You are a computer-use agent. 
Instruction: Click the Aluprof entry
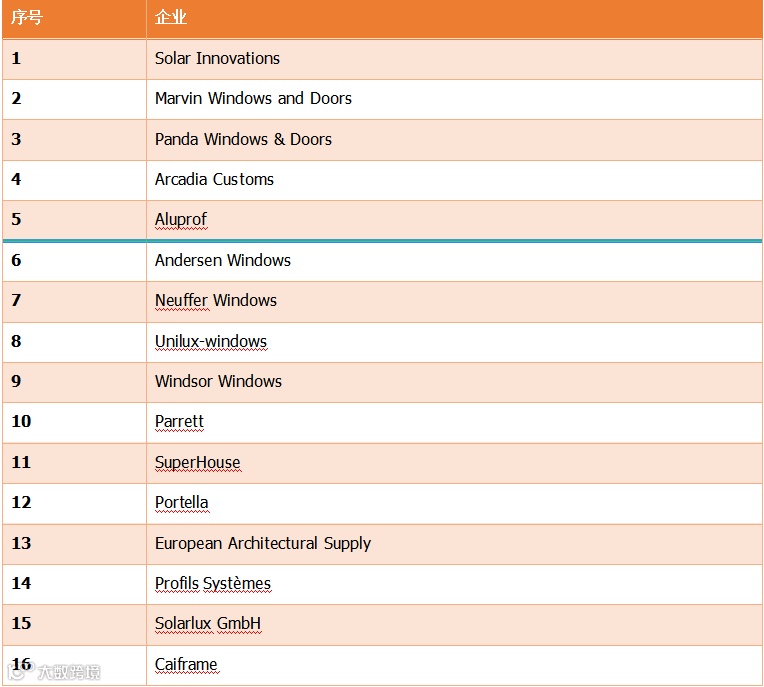pos(455,220)
